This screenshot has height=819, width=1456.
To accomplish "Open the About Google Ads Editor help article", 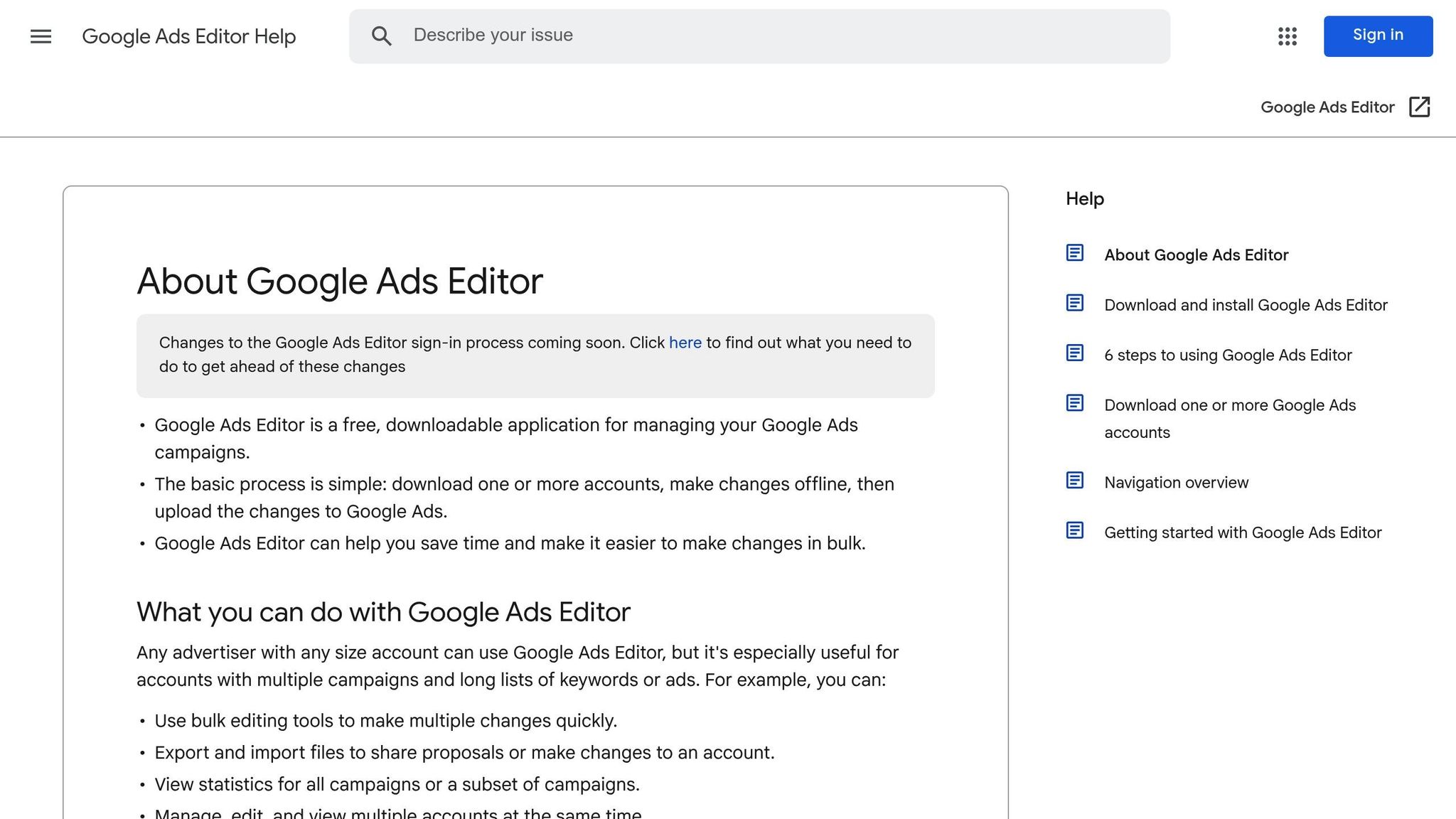I will tap(1196, 255).
